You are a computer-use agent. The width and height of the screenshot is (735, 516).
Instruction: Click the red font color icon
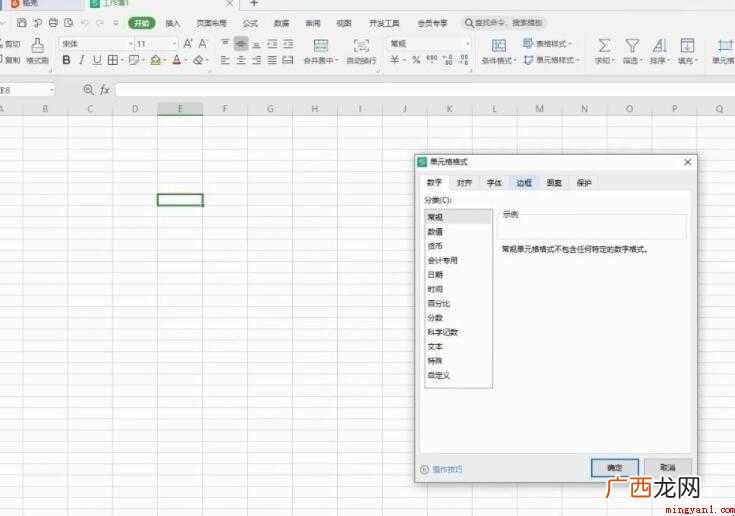177,60
